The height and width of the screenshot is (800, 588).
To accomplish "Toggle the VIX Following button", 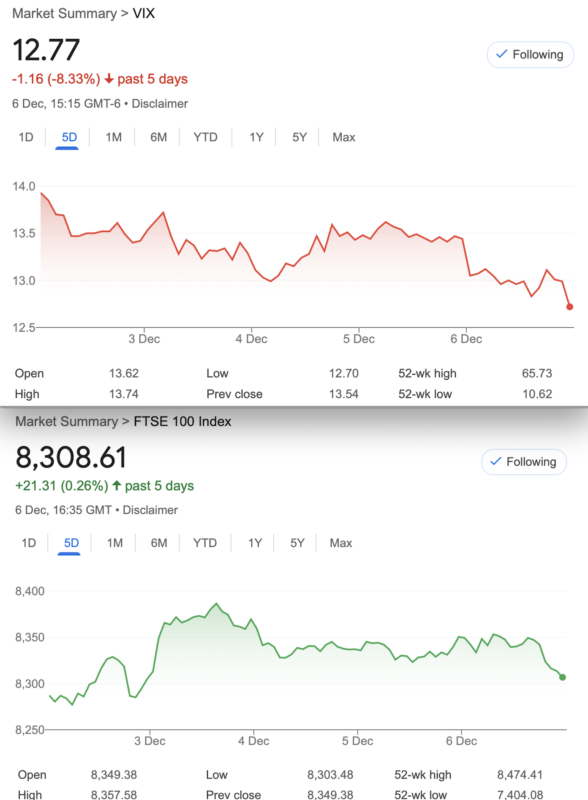I will pyautogui.click(x=530, y=55).
